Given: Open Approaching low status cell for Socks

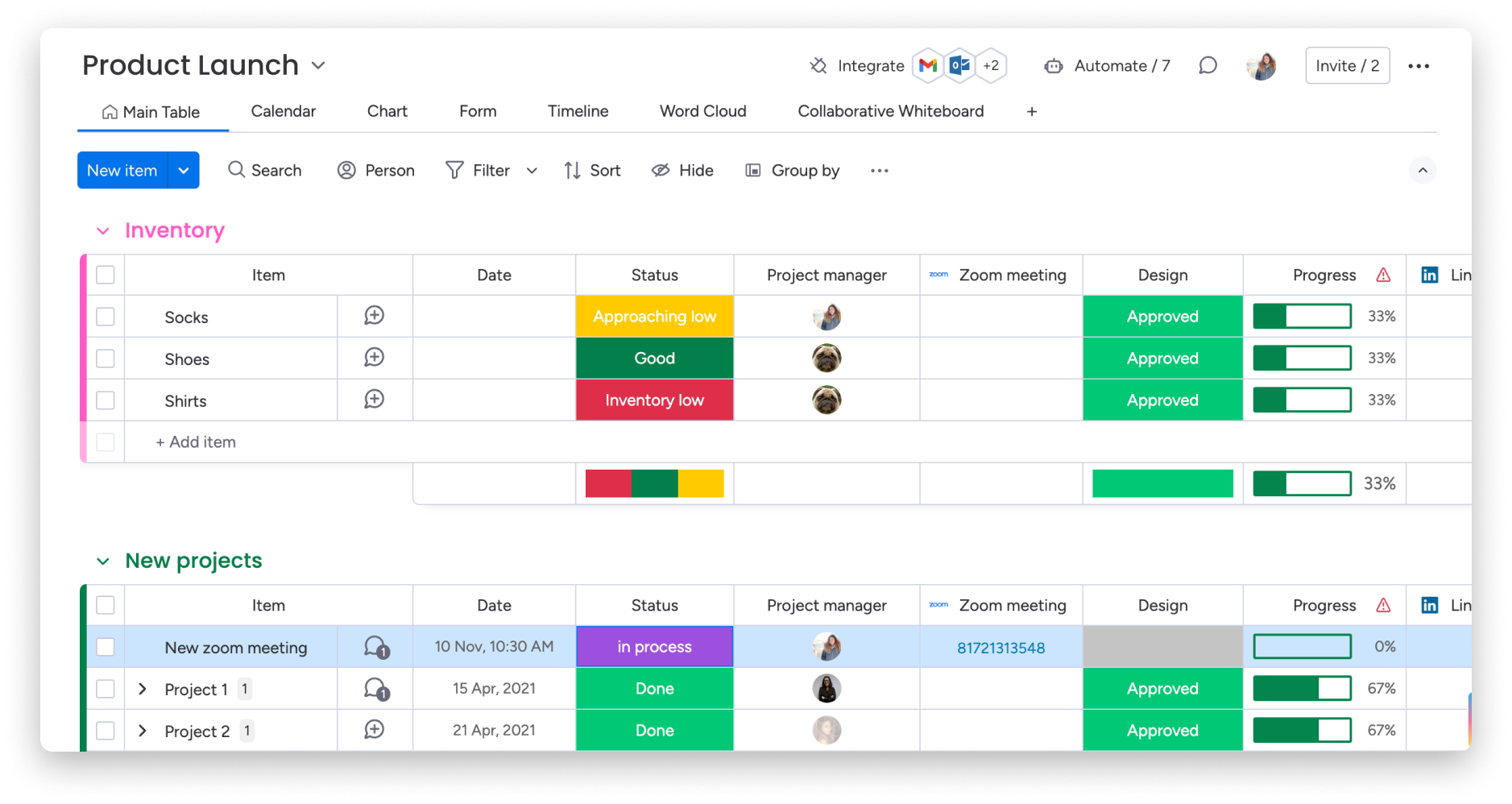Looking at the screenshot, I should point(654,317).
